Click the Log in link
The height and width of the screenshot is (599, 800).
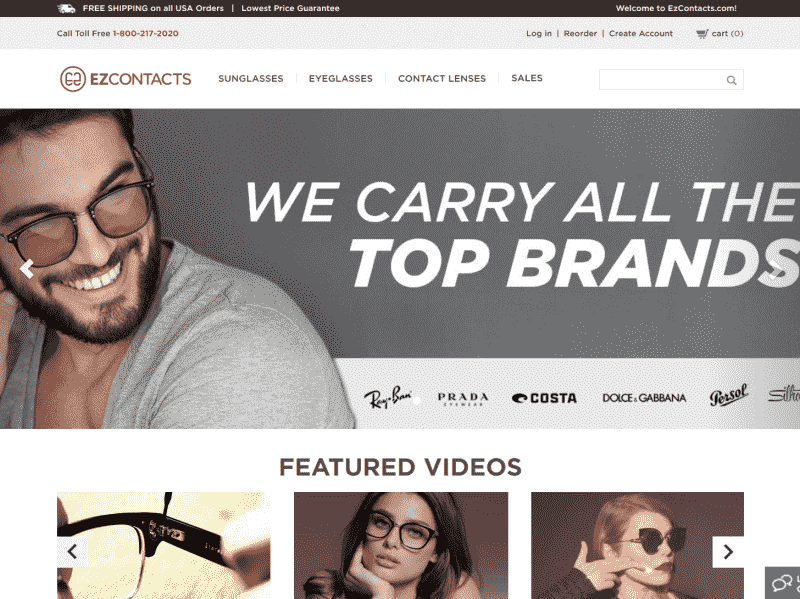point(539,34)
